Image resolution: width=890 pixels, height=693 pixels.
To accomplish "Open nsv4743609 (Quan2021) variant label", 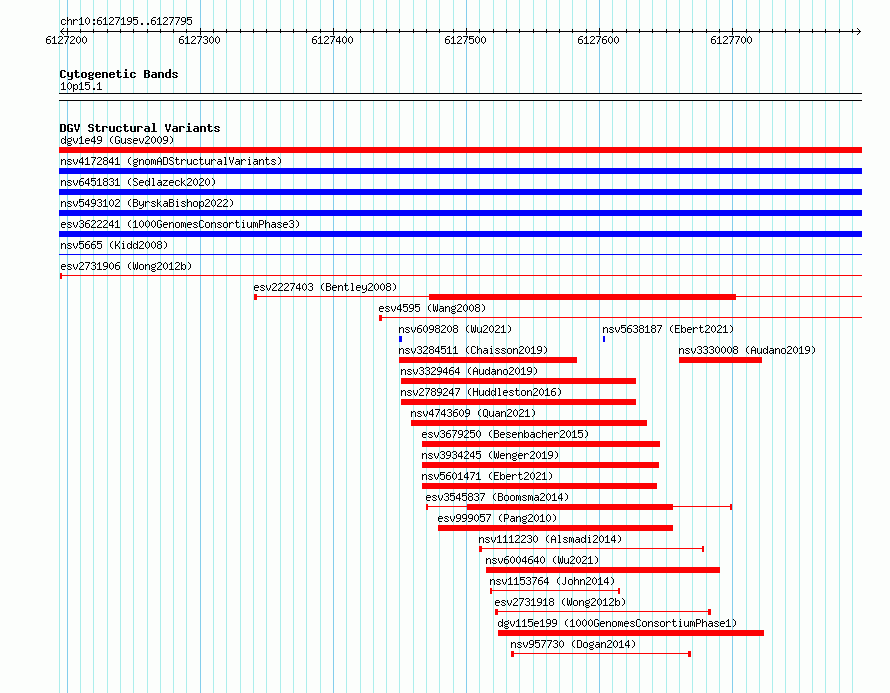I will click(473, 413).
